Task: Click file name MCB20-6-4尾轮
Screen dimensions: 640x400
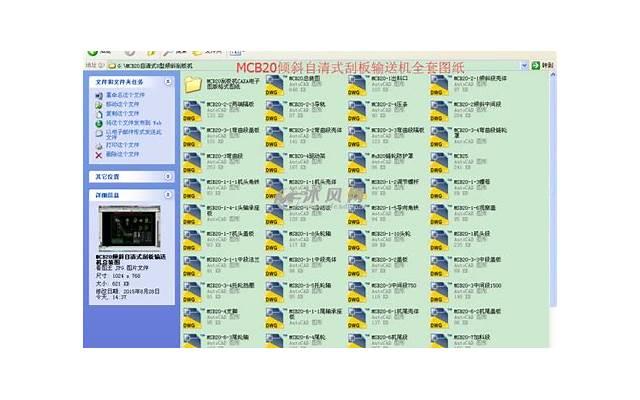Action: [x=307, y=337]
